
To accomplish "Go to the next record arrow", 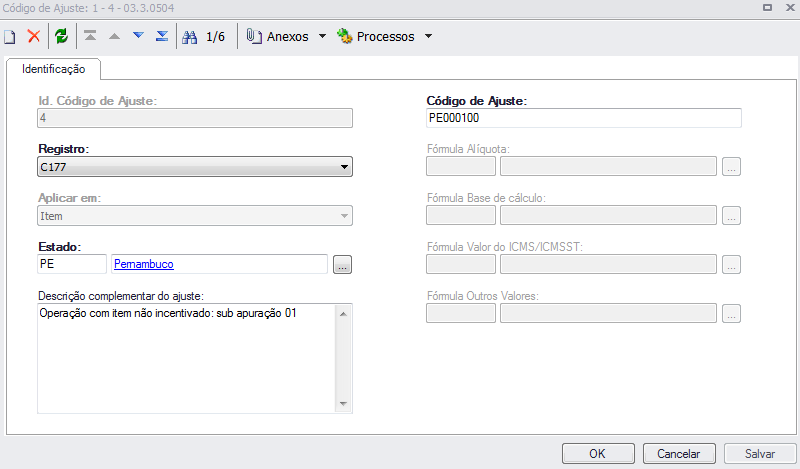I will pyautogui.click(x=138, y=37).
